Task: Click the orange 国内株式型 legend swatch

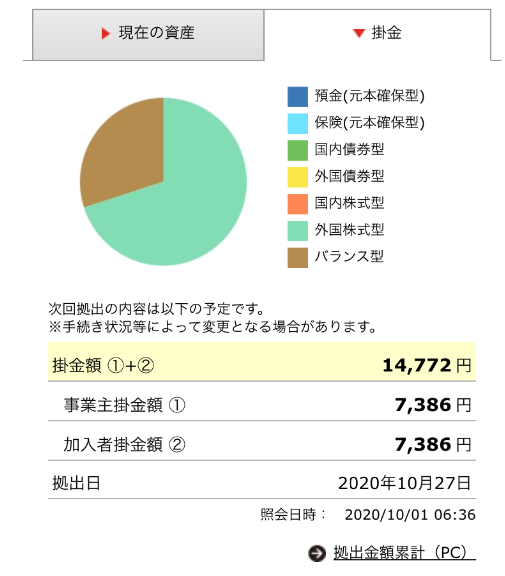Action: coord(297,204)
